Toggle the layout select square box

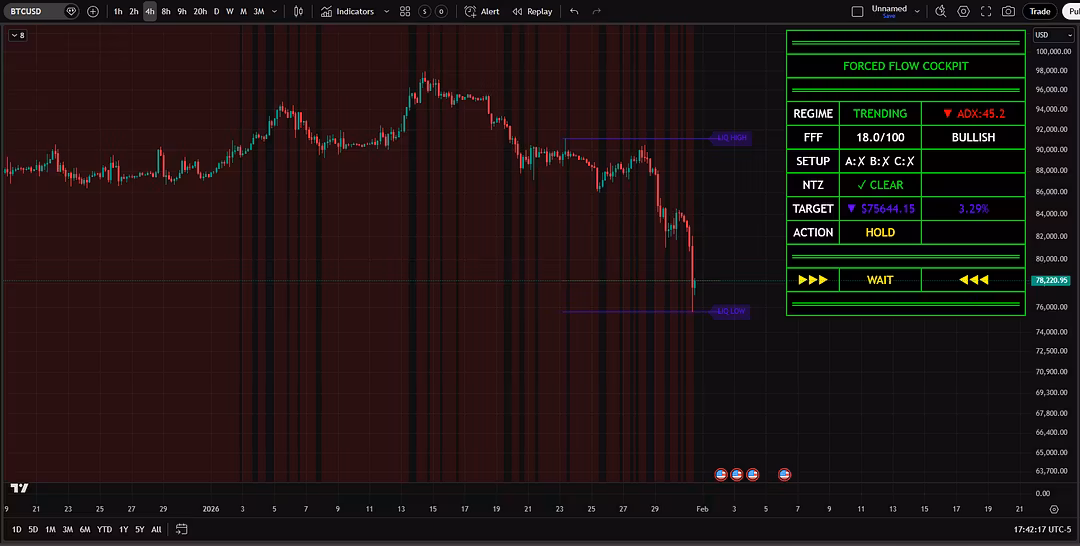tap(857, 12)
